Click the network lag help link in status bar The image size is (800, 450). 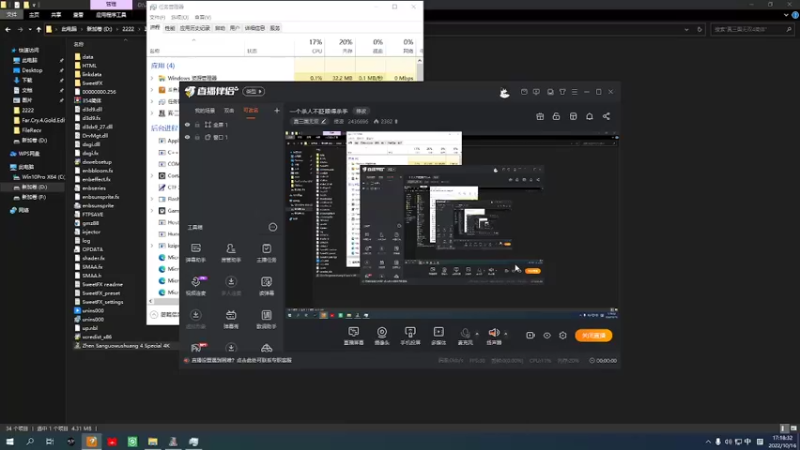[x=241, y=360]
